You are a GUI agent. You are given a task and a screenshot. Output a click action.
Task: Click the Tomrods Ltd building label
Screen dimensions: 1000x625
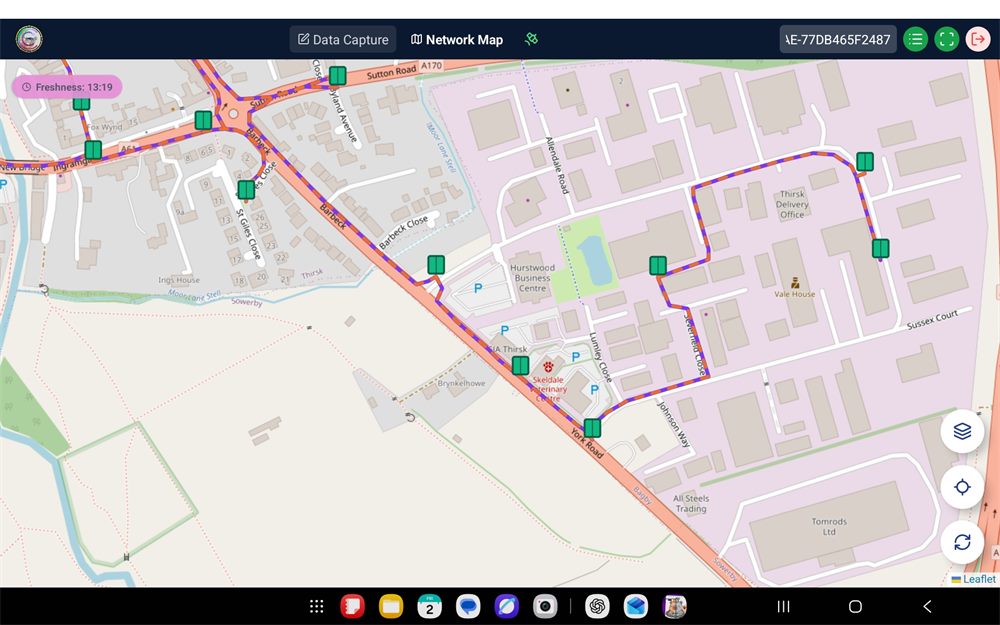click(x=829, y=526)
